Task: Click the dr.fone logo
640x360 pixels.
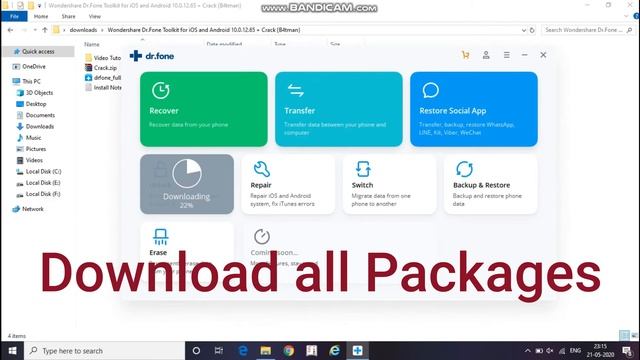Action: (152, 56)
